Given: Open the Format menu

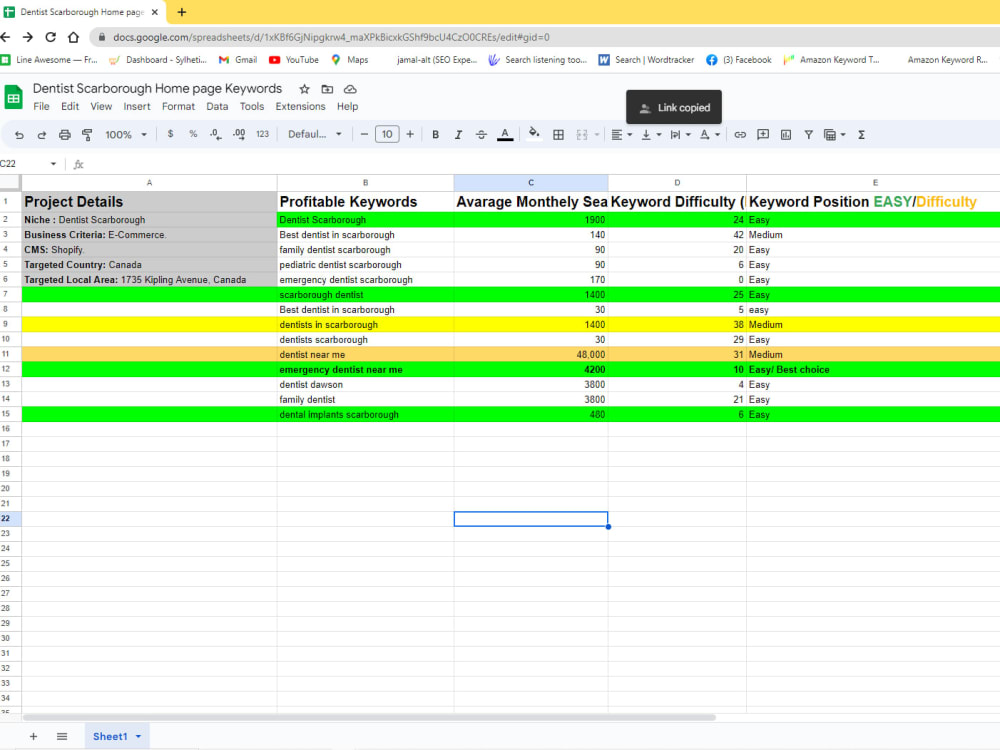Looking at the screenshot, I should (x=179, y=107).
